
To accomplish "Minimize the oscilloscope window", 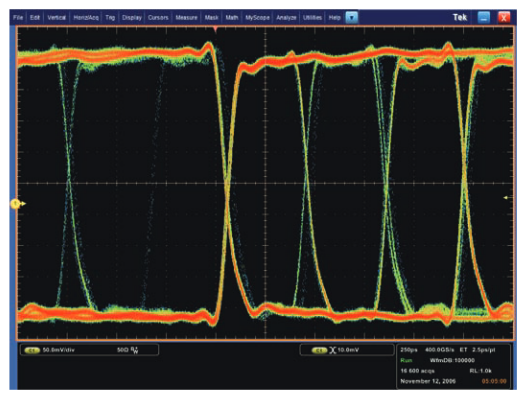I will pos(484,17).
